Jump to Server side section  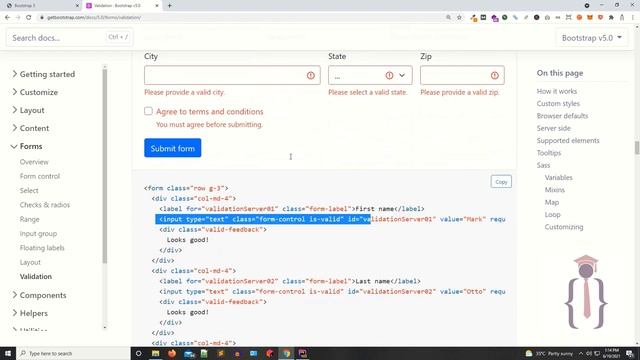[553, 128]
